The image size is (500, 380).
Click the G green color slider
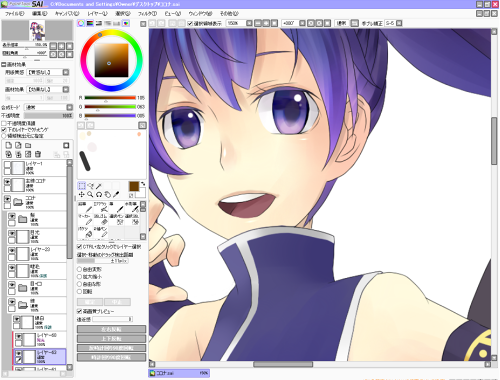click(110, 107)
